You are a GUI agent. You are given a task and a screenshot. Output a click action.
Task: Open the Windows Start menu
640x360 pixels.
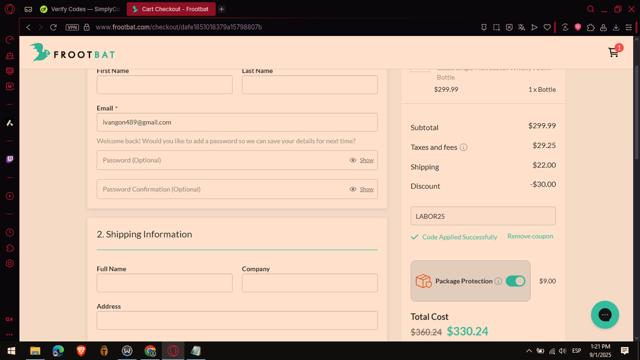pyautogui.click(x=11, y=351)
